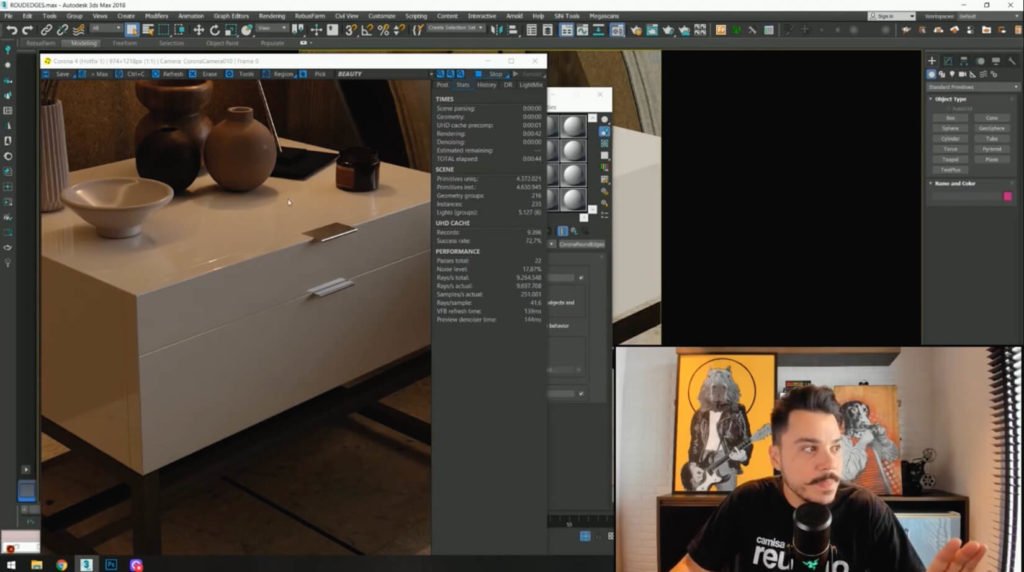1024x572 pixels.
Task: Click the Undo arrow in main toolbar
Action: coord(11,30)
